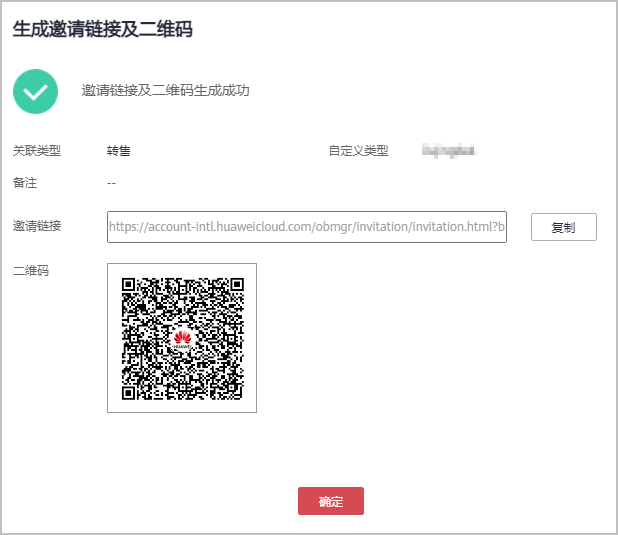The height and width of the screenshot is (535, 618).
Task: Click the green success checkmark icon
Action: click(x=35, y=91)
